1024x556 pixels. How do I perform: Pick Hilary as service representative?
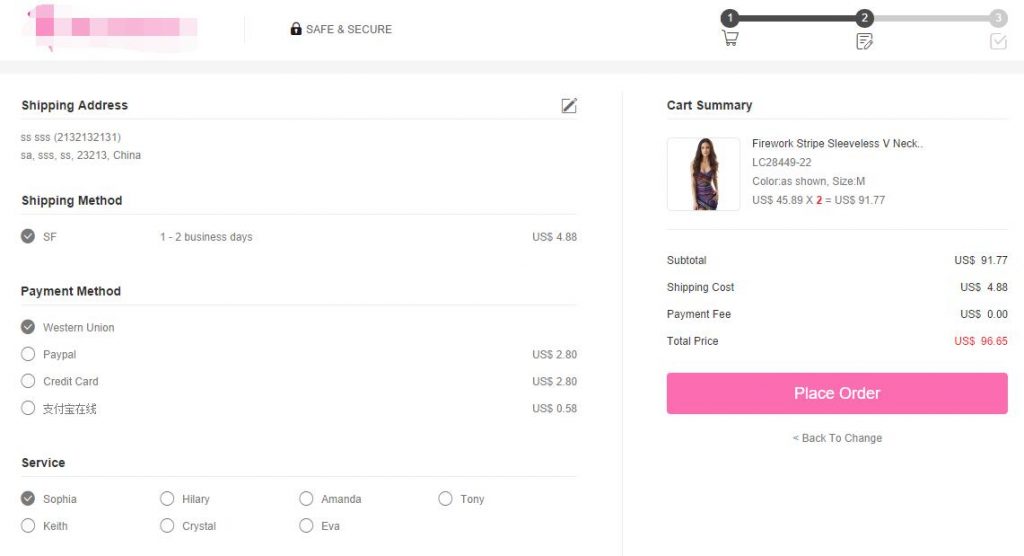(167, 499)
